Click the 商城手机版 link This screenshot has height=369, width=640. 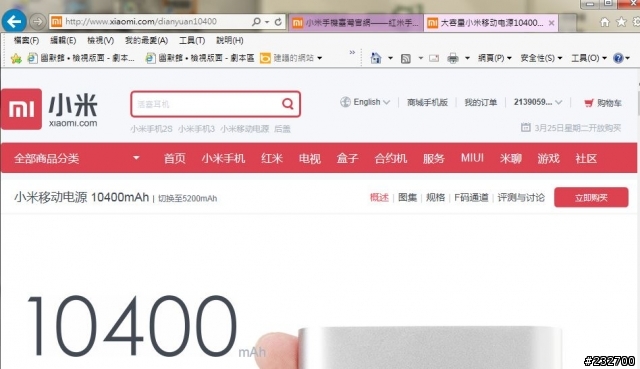tap(427, 102)
